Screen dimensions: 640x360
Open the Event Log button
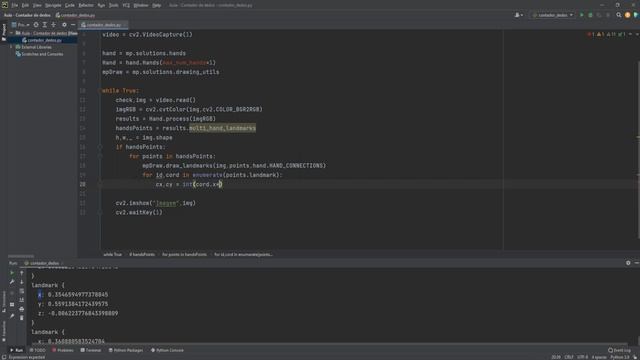pyautogui.click(x=619, y=350)
